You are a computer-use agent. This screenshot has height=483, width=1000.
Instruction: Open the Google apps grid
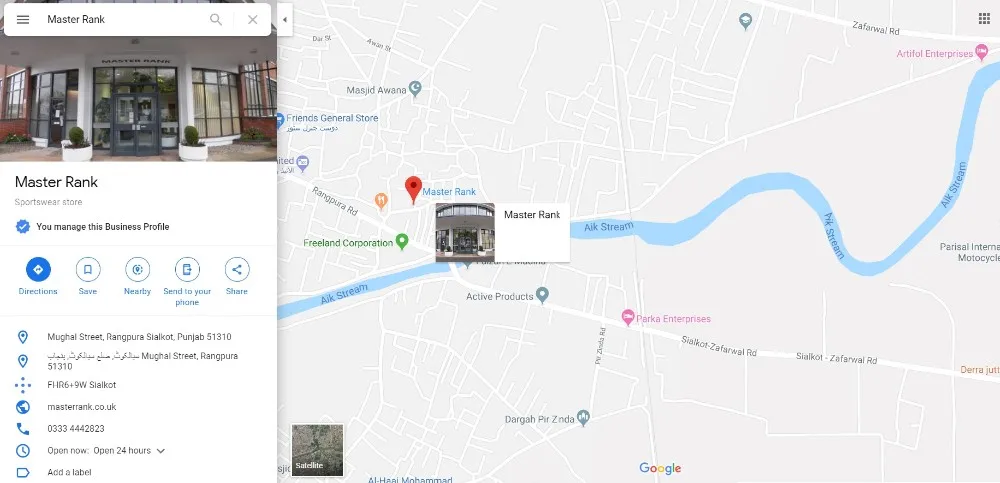(984, 19)
